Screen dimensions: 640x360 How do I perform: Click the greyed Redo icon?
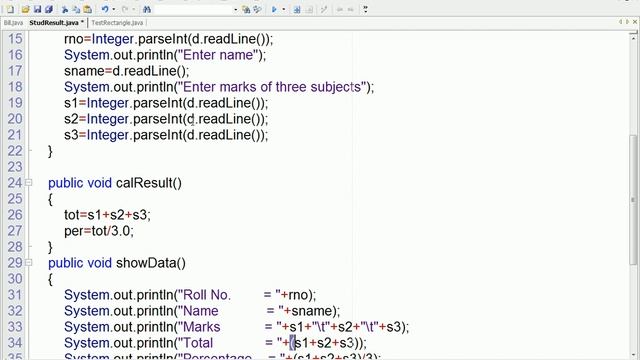(125, 9)
